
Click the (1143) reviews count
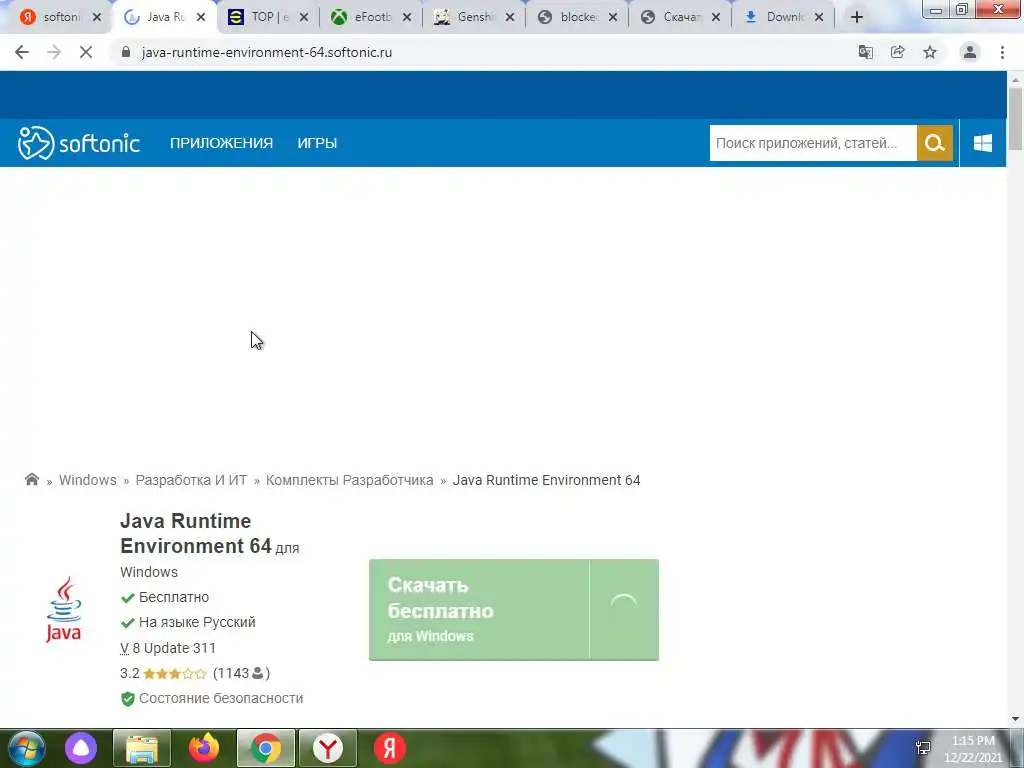[x=241, y=673]
